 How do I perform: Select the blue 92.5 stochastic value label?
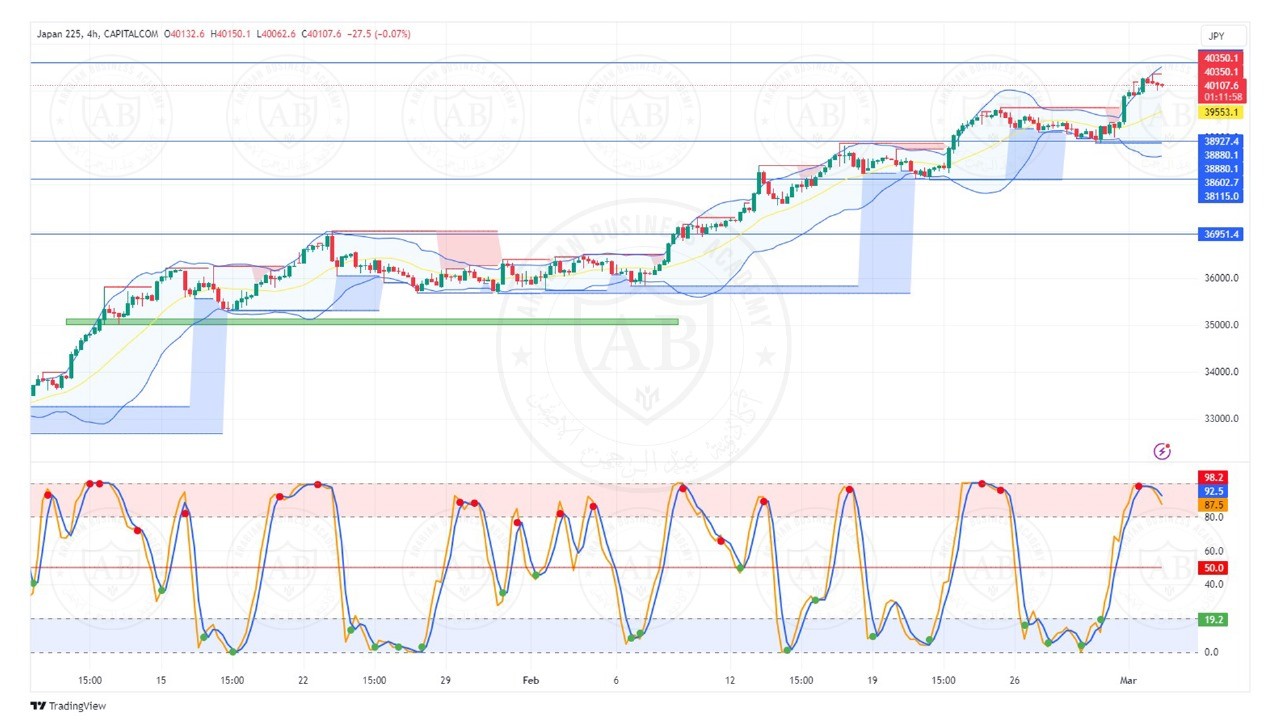point(1213,491)
